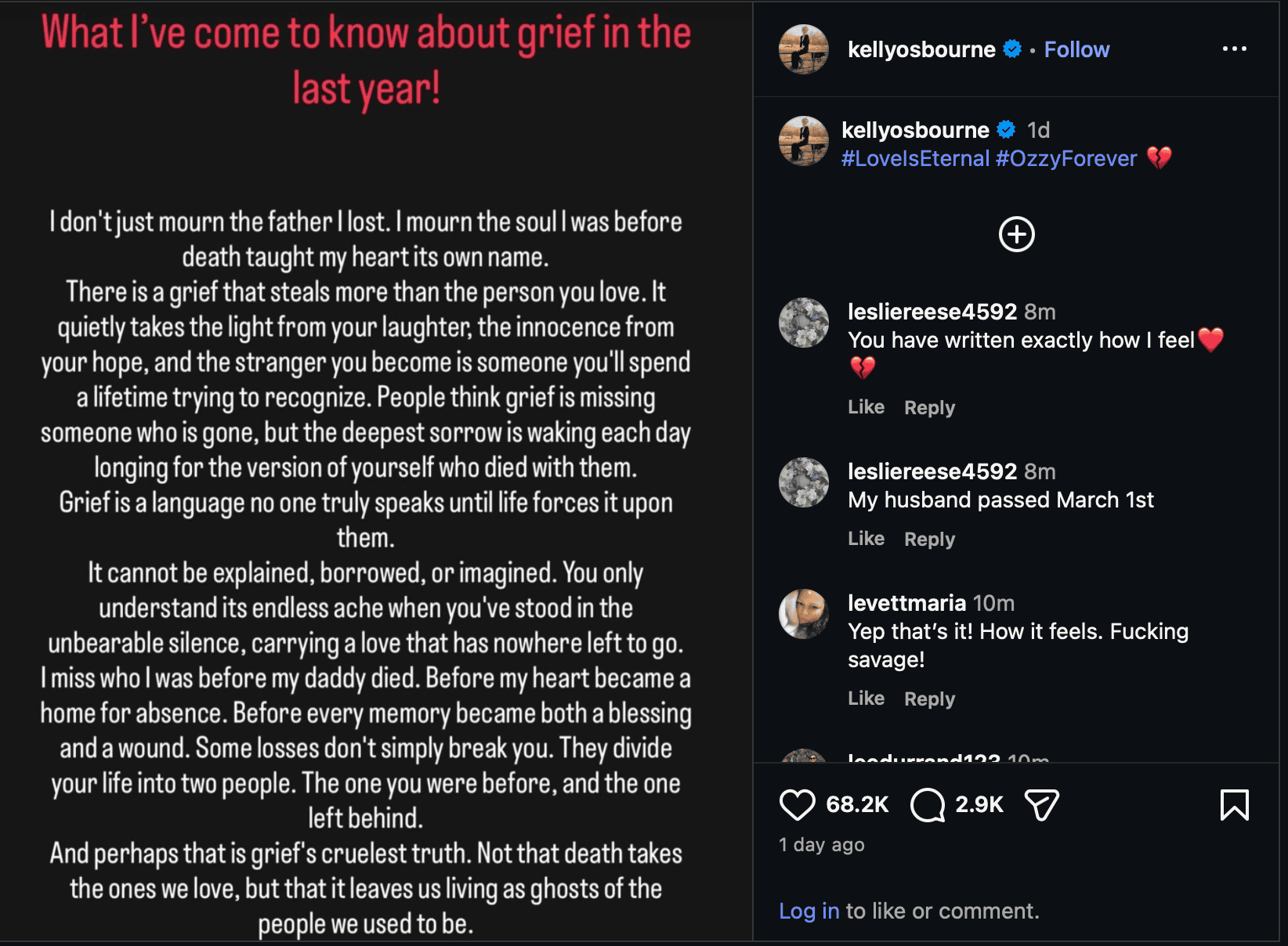The width and height of the screenshot is (1288, 946).
Task: Reply to the 'My husband passed' comment
Action: pos(930,539)
